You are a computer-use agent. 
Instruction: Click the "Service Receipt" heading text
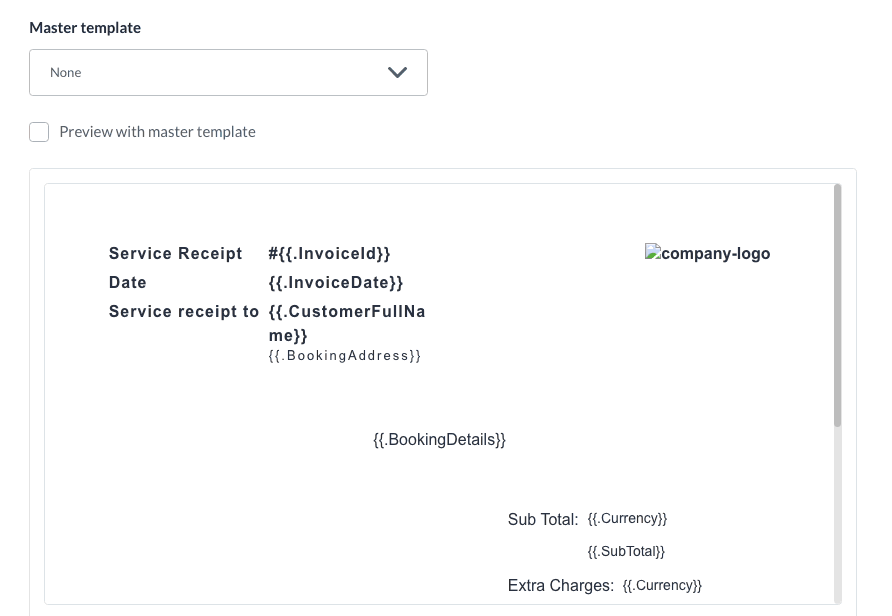click(x=176, y=254)
